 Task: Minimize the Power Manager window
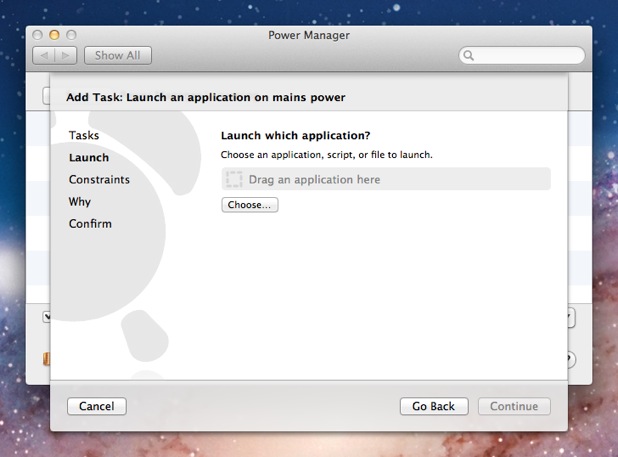[x=55, y=35]
